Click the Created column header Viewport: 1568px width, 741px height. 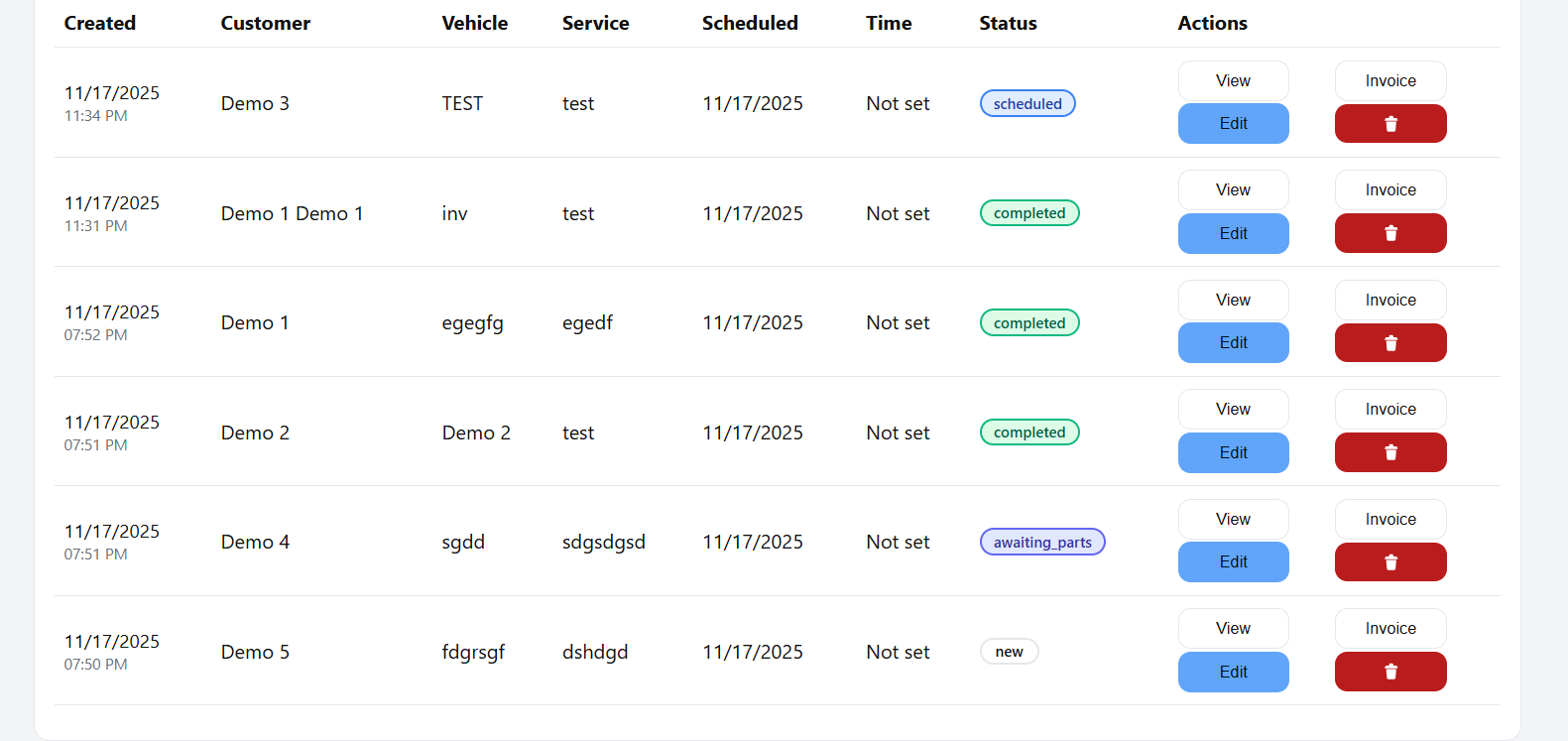pyautogui.click(x=100, y=23)
